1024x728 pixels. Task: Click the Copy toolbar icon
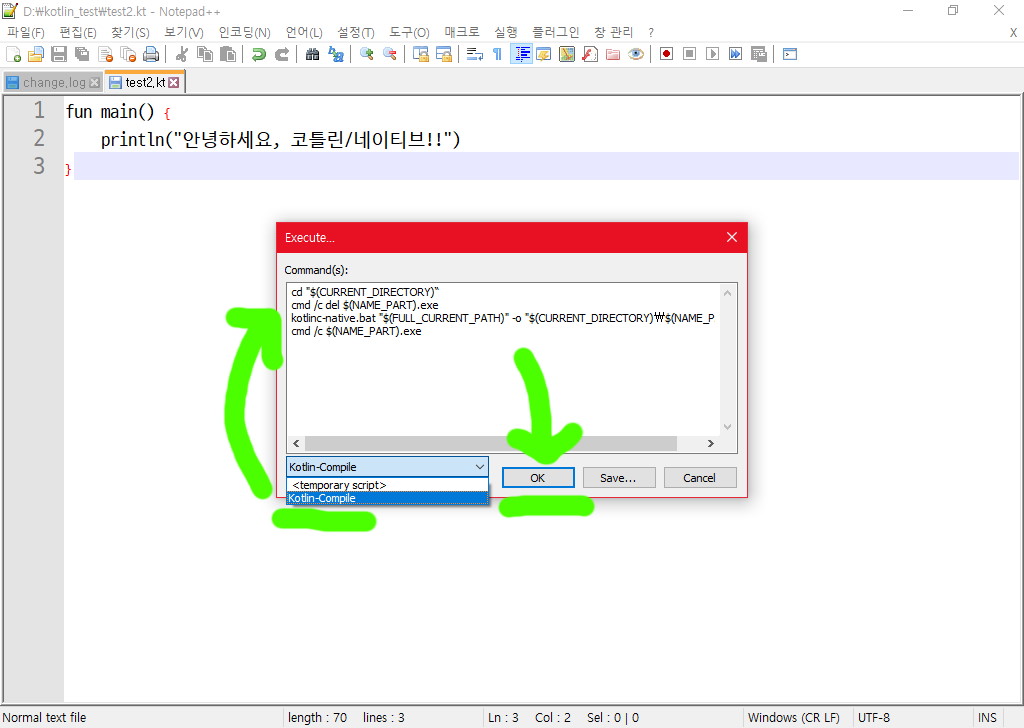205,54
